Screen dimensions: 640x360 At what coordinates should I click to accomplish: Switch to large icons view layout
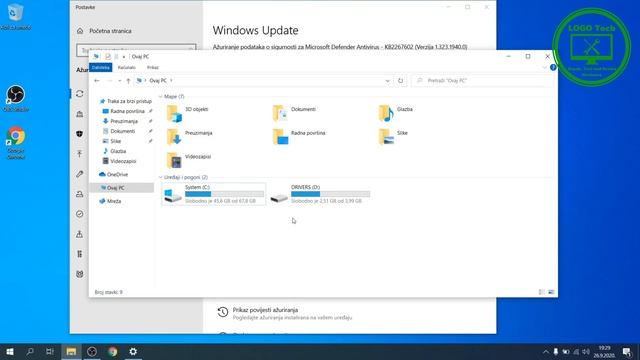(551, 292)
